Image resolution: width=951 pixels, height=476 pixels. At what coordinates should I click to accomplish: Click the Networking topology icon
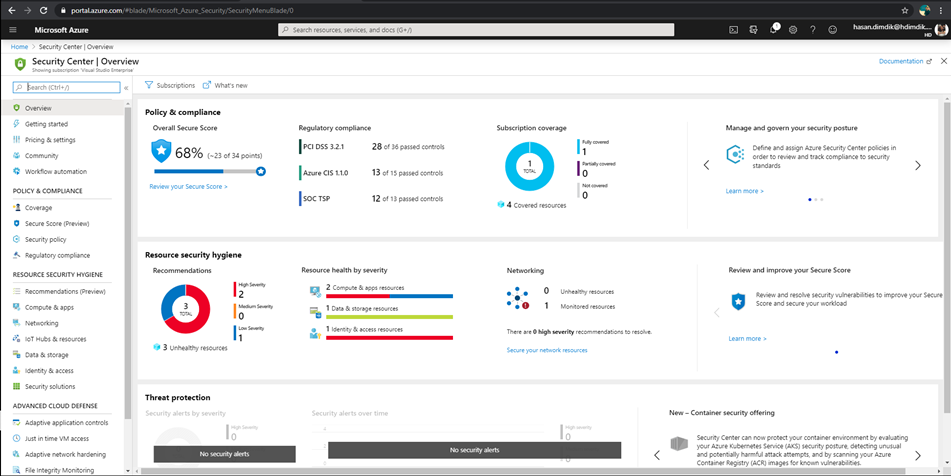coord(517,298)
